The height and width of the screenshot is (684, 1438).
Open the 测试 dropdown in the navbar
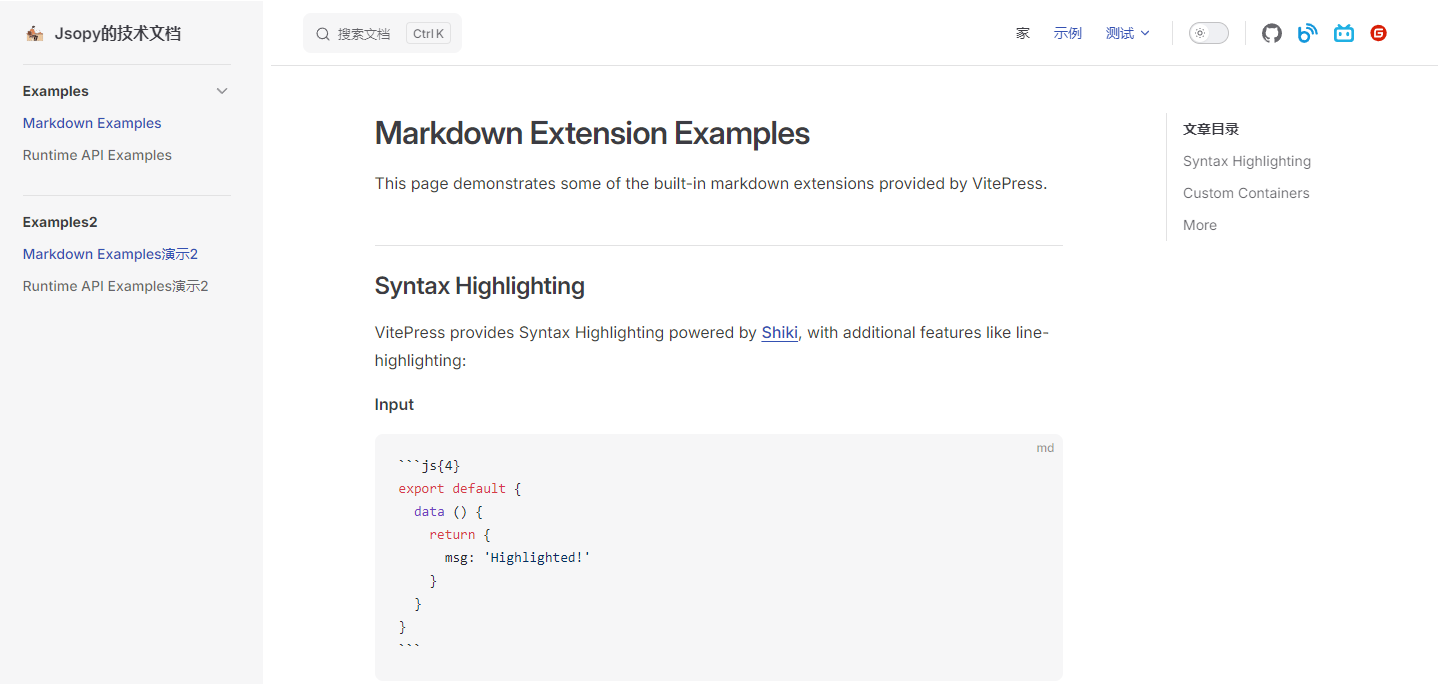click(x=1127, y=33)
